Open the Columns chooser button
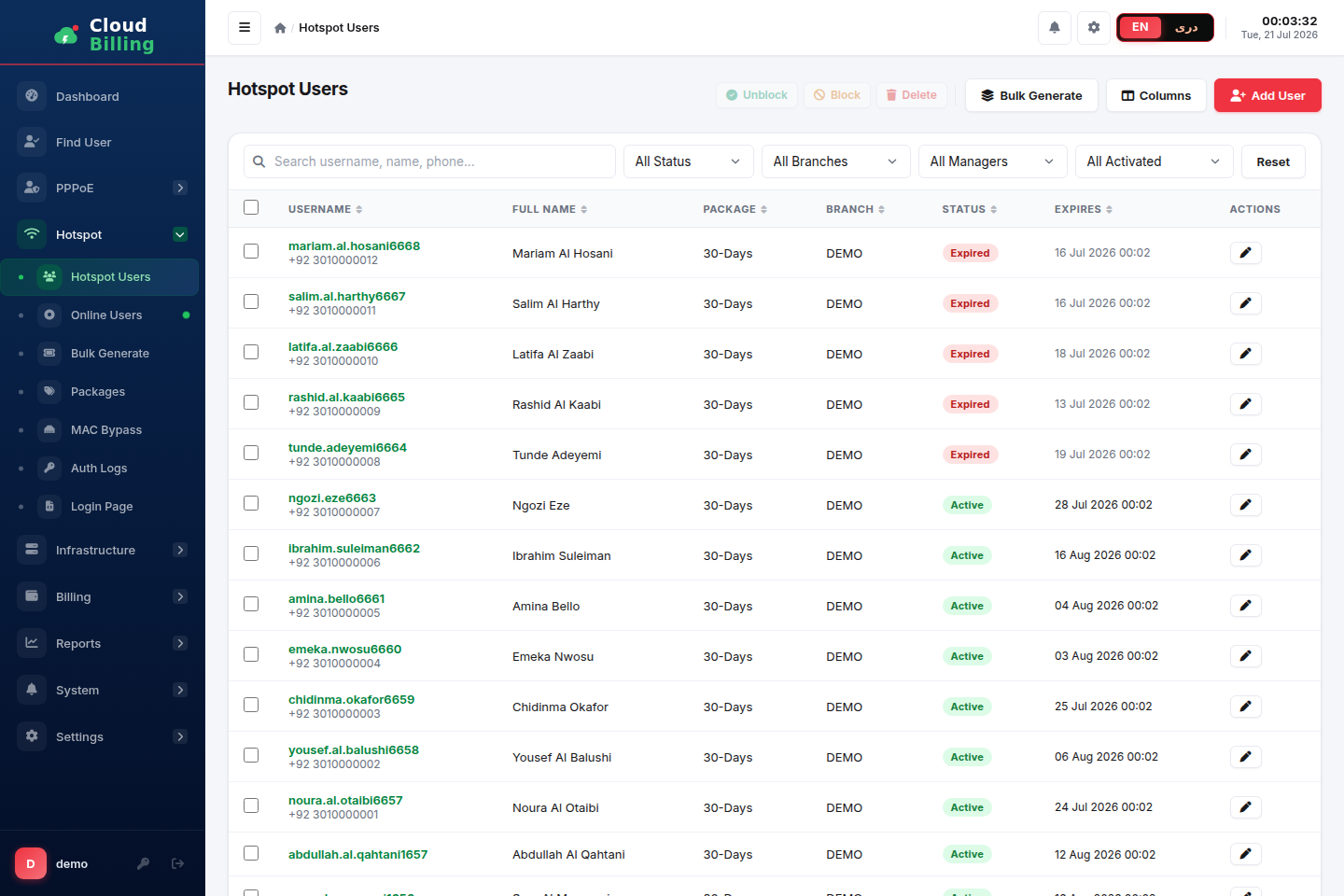Screen dimensions: 1344x896 1155,95
